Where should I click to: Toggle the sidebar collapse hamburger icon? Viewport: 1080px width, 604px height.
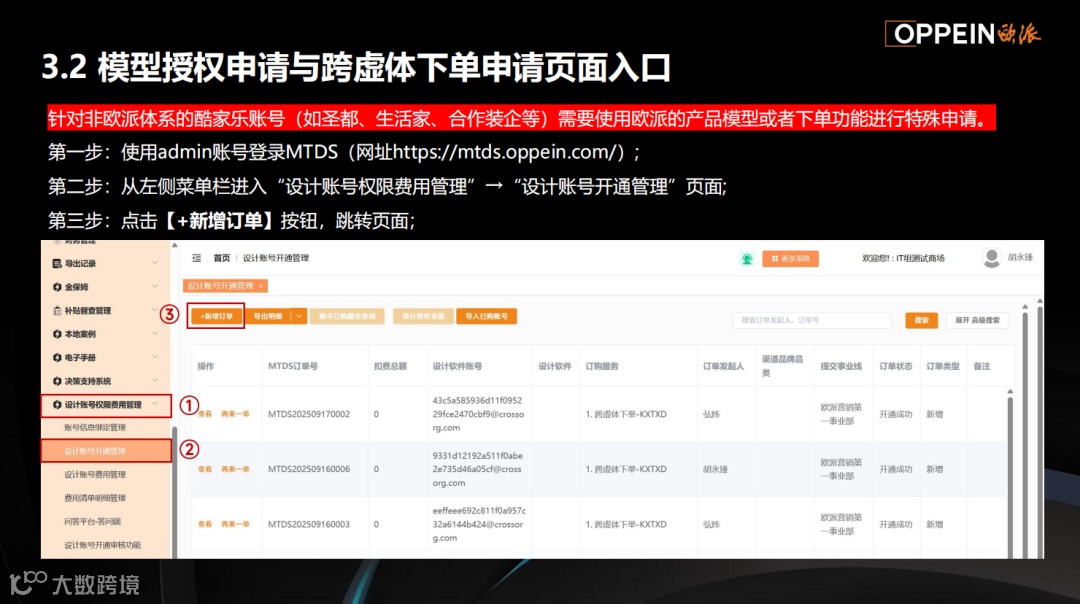pyautogui.click(x=196, y=258)
